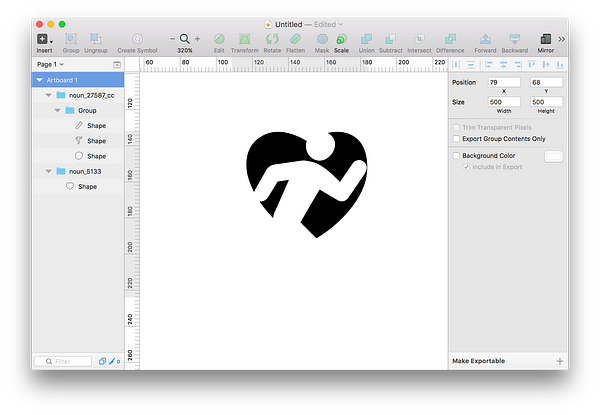600x415 pixels.
Task: Click the Height size field
Action: (x=546, y=102)
